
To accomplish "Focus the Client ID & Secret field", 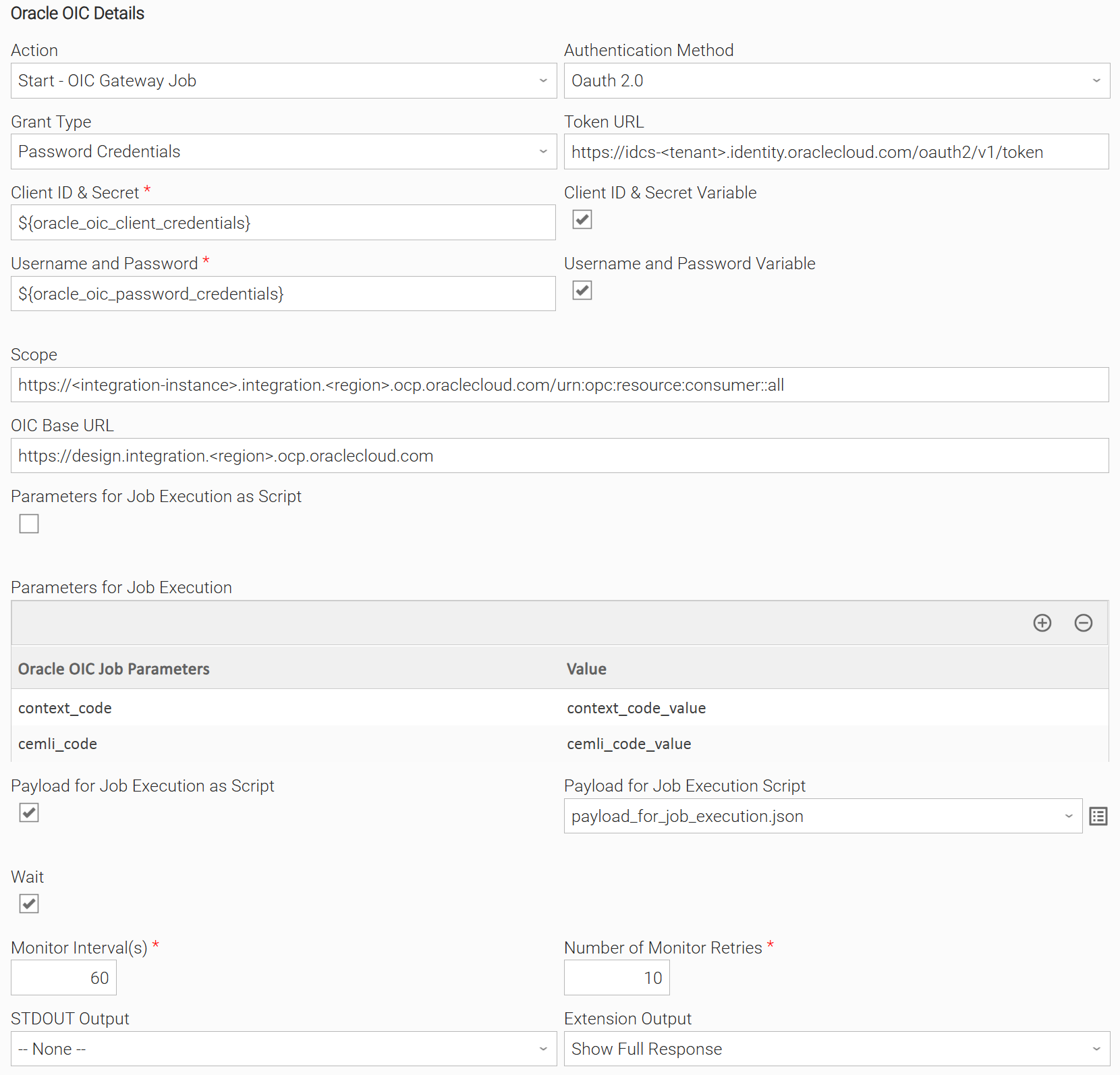I will (x=283, y=223).
